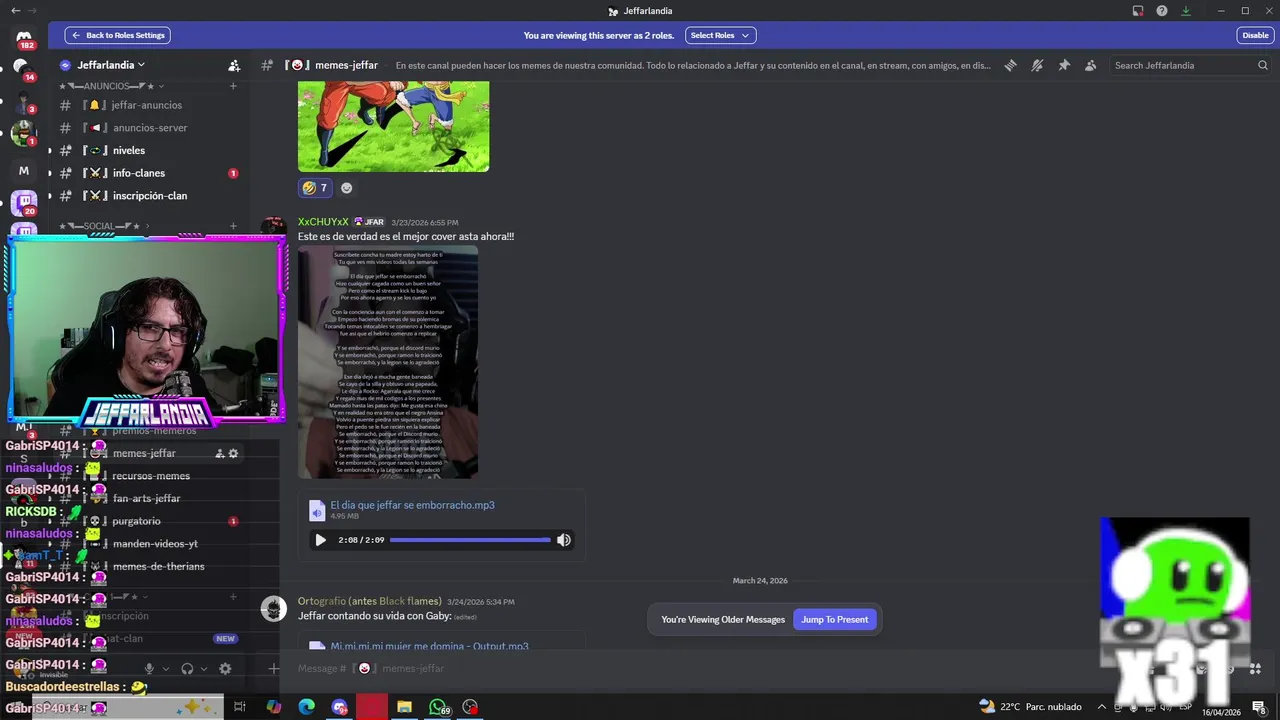Click invite people icon beside server name
This screenshot has width=1280, height=720.
pyautogui.click(x=234, y=65)
